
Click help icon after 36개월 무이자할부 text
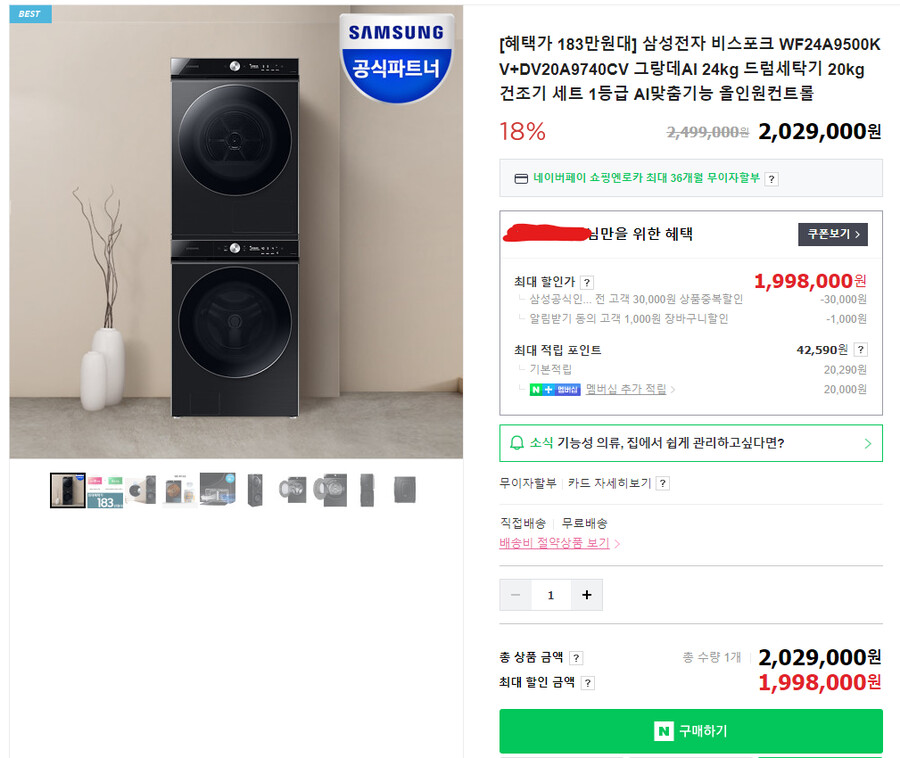click(771, 179)
